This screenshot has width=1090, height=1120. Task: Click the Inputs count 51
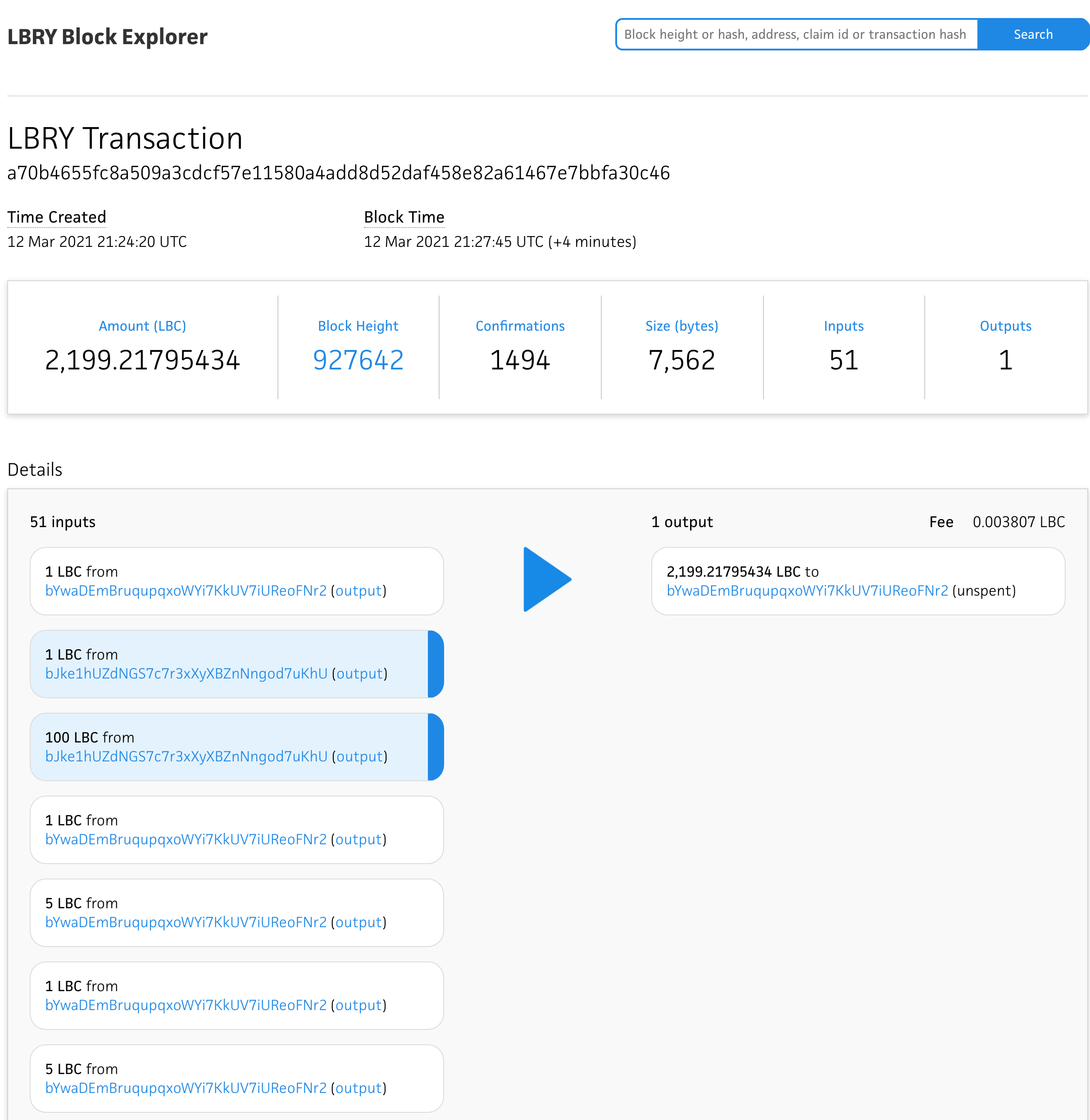point(844,360)
